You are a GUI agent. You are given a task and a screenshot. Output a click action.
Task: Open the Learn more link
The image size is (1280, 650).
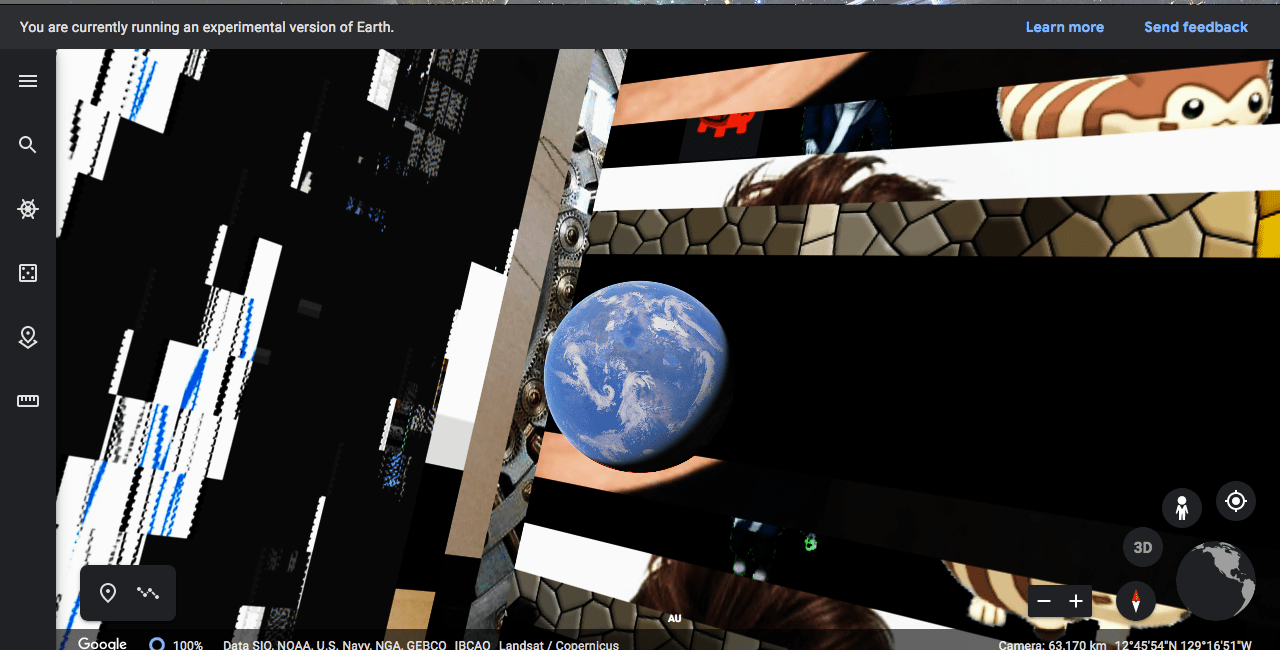click(1065, 27)
